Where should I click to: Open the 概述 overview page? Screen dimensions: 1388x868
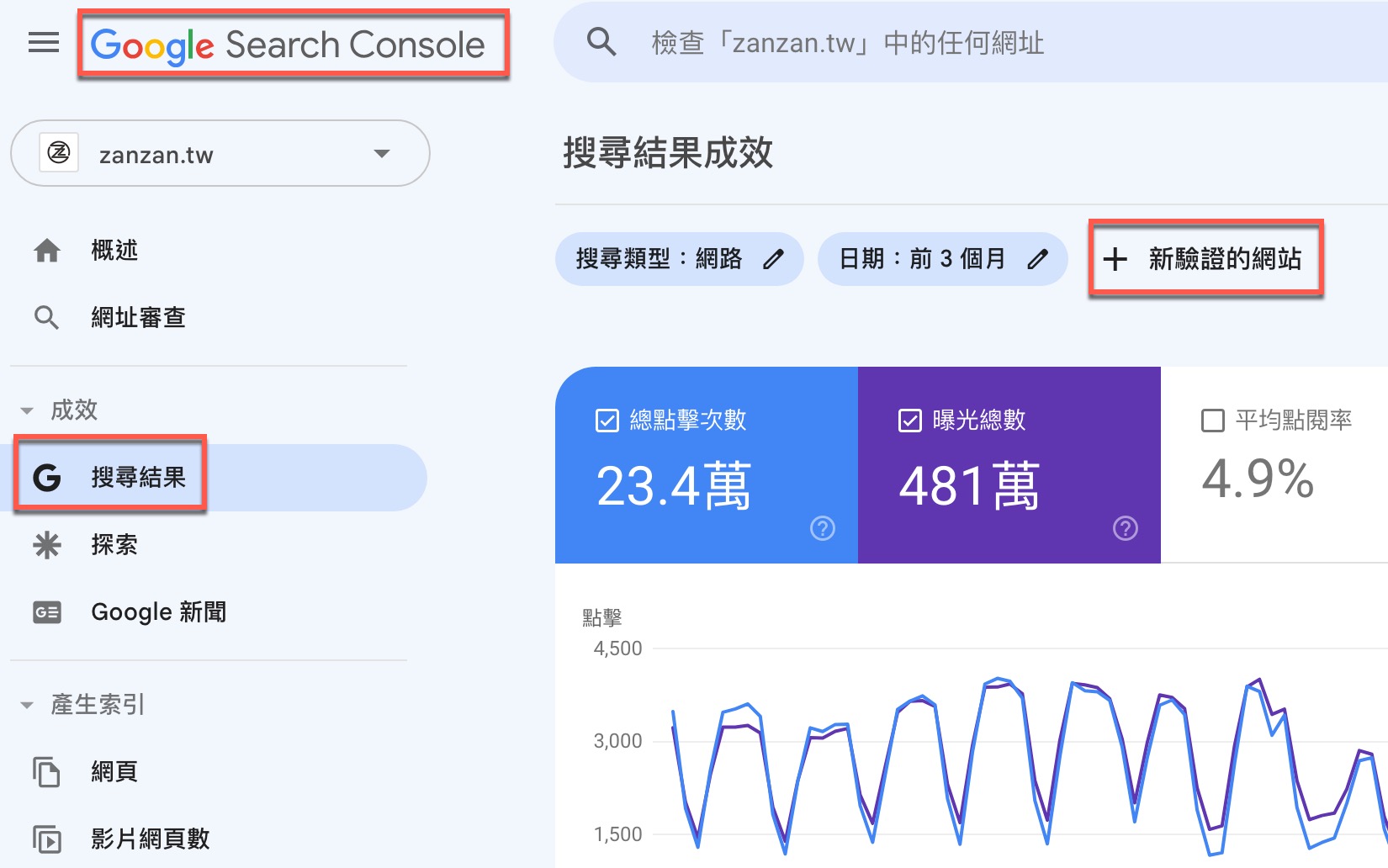(x=114, y=250)
